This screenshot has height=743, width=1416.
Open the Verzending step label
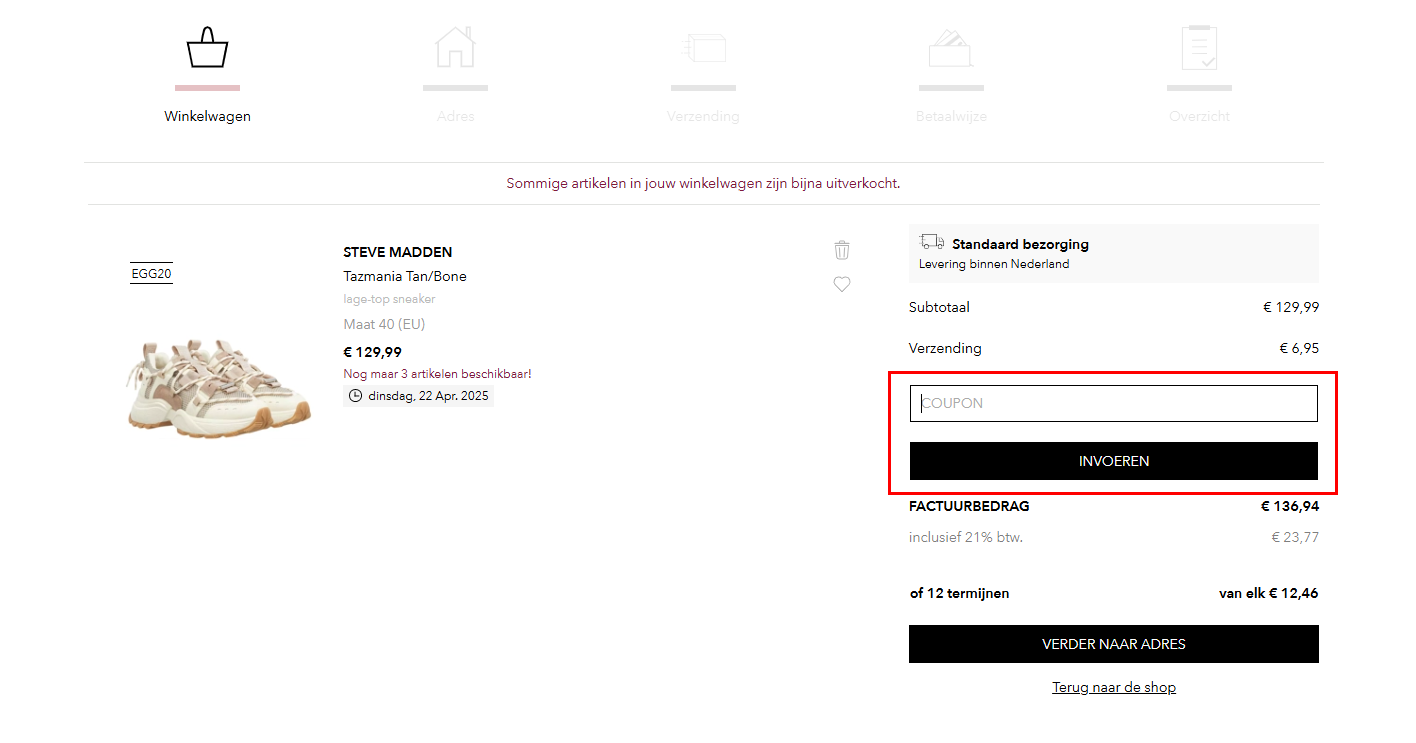703,116
